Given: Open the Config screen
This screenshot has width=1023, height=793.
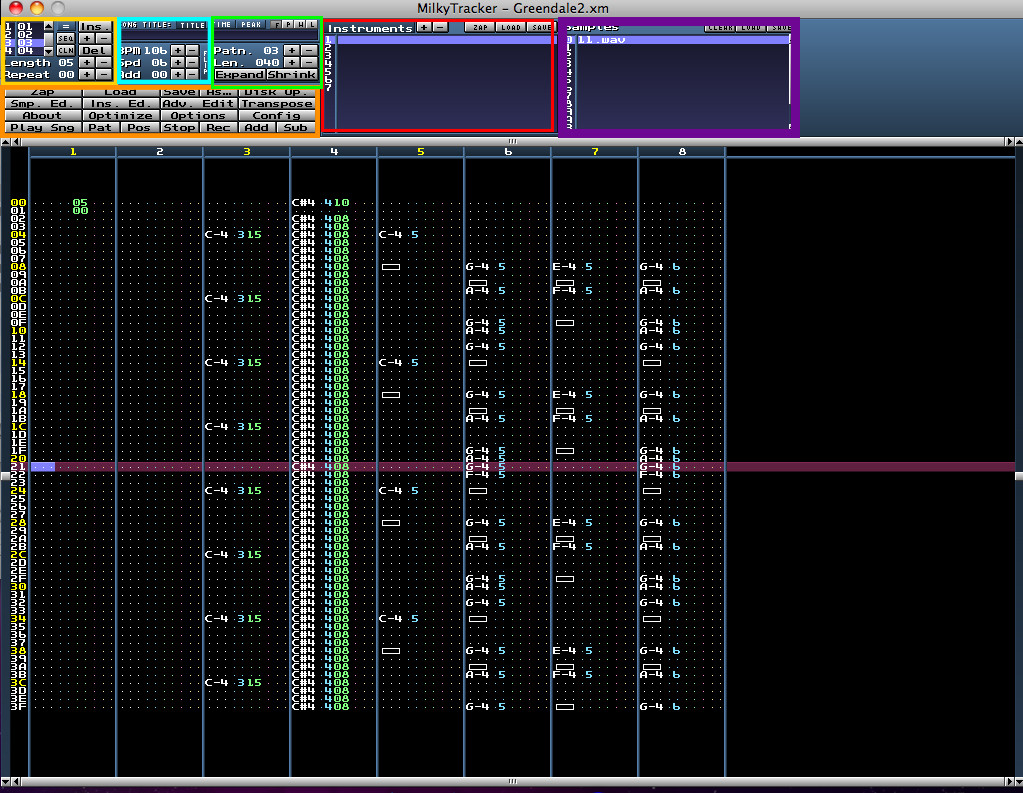Looking at the screenshot, I should click(277, 116).
